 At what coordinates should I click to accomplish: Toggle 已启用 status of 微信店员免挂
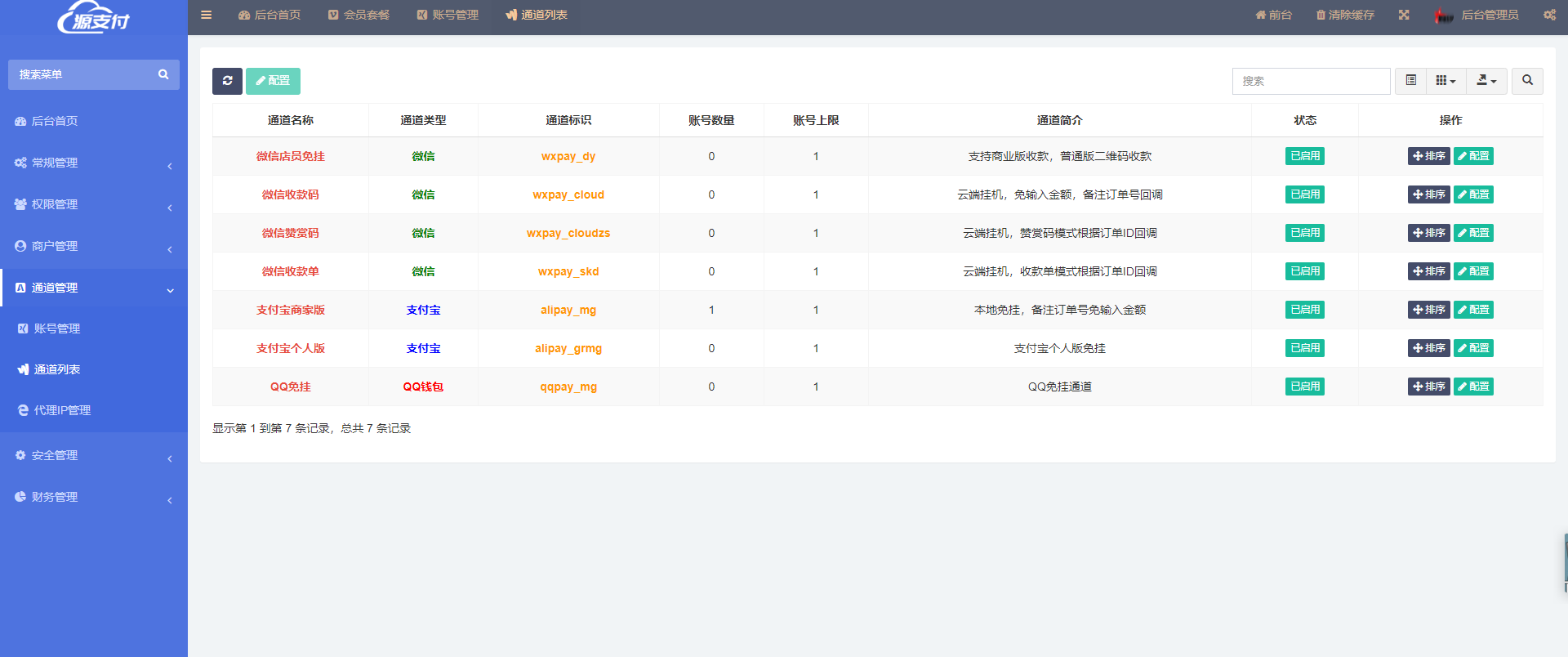click(x=1305, y=156)
